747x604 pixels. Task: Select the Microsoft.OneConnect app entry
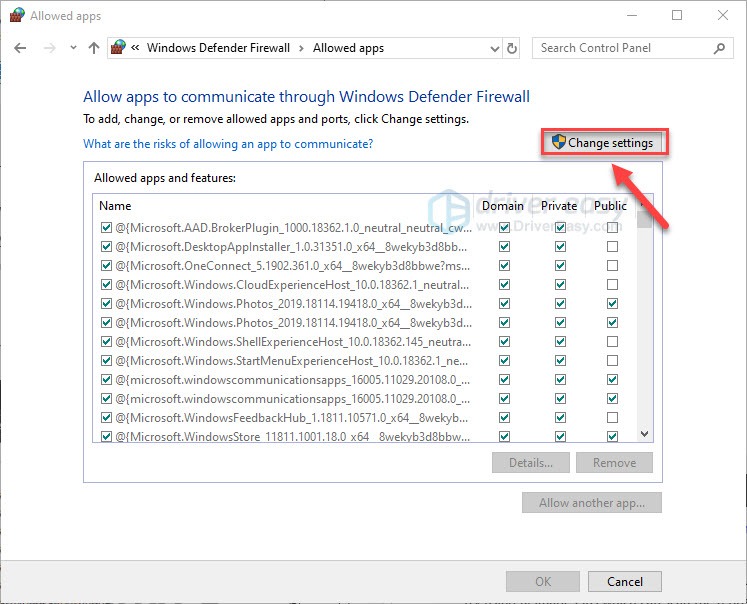click(293, 266)
